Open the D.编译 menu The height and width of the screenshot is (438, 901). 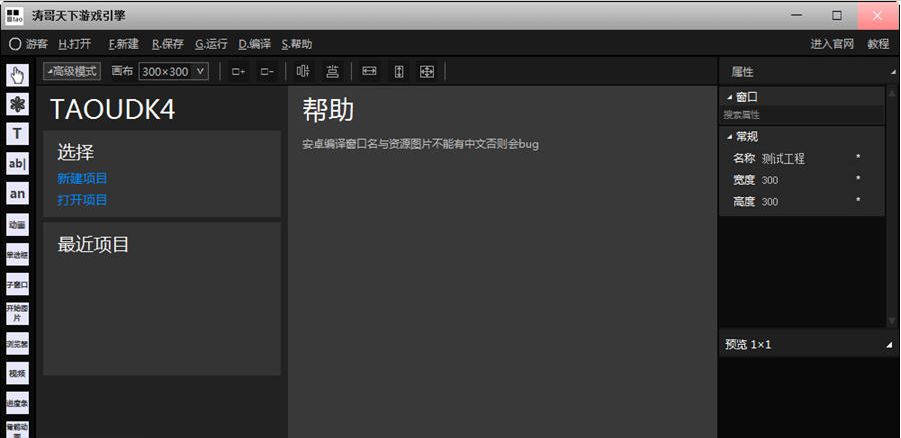pyautogui.click(x=255, y=44)
